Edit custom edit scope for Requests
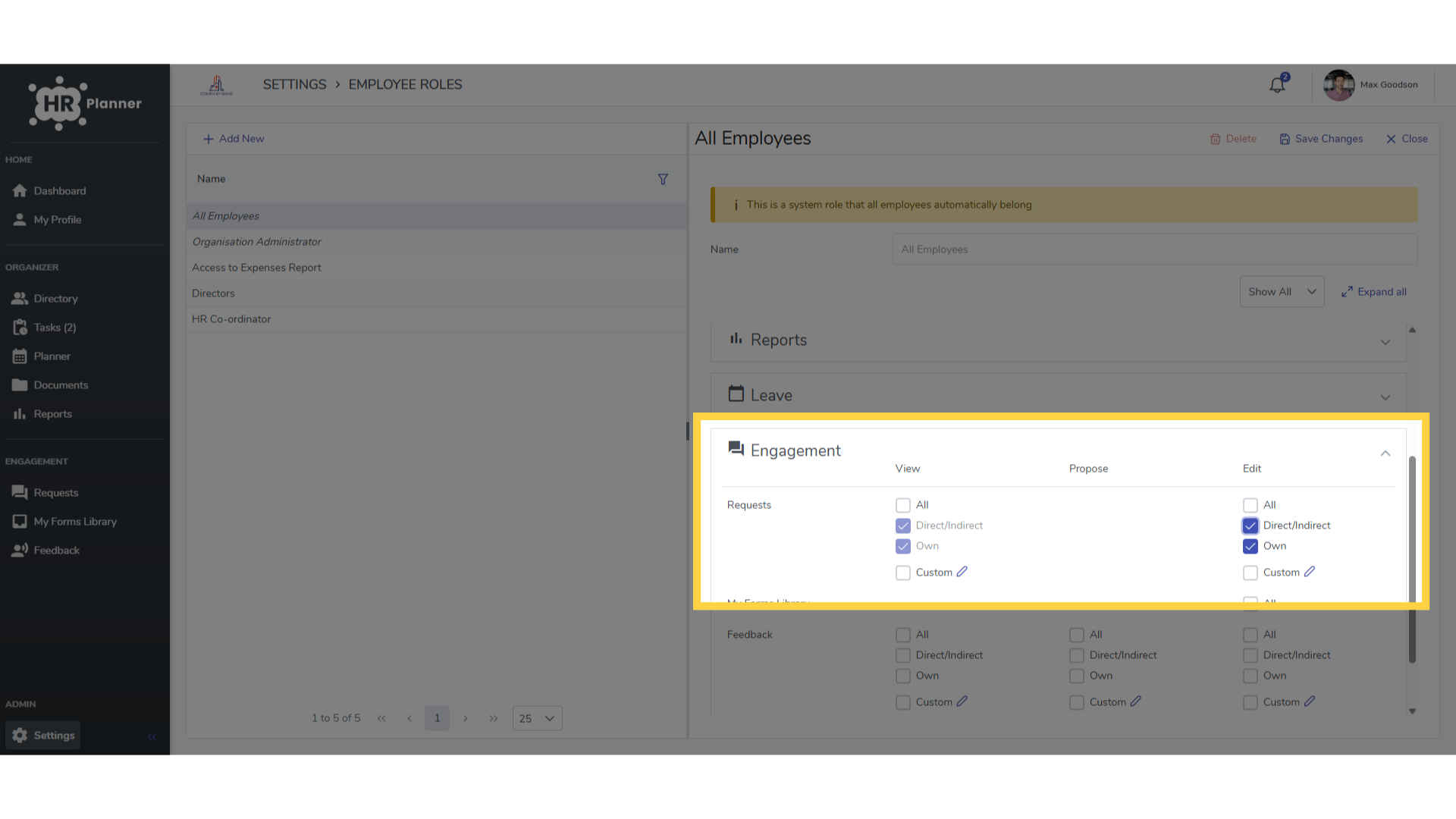This screenshot has height=819, width=1456. tap(1310, 572)
